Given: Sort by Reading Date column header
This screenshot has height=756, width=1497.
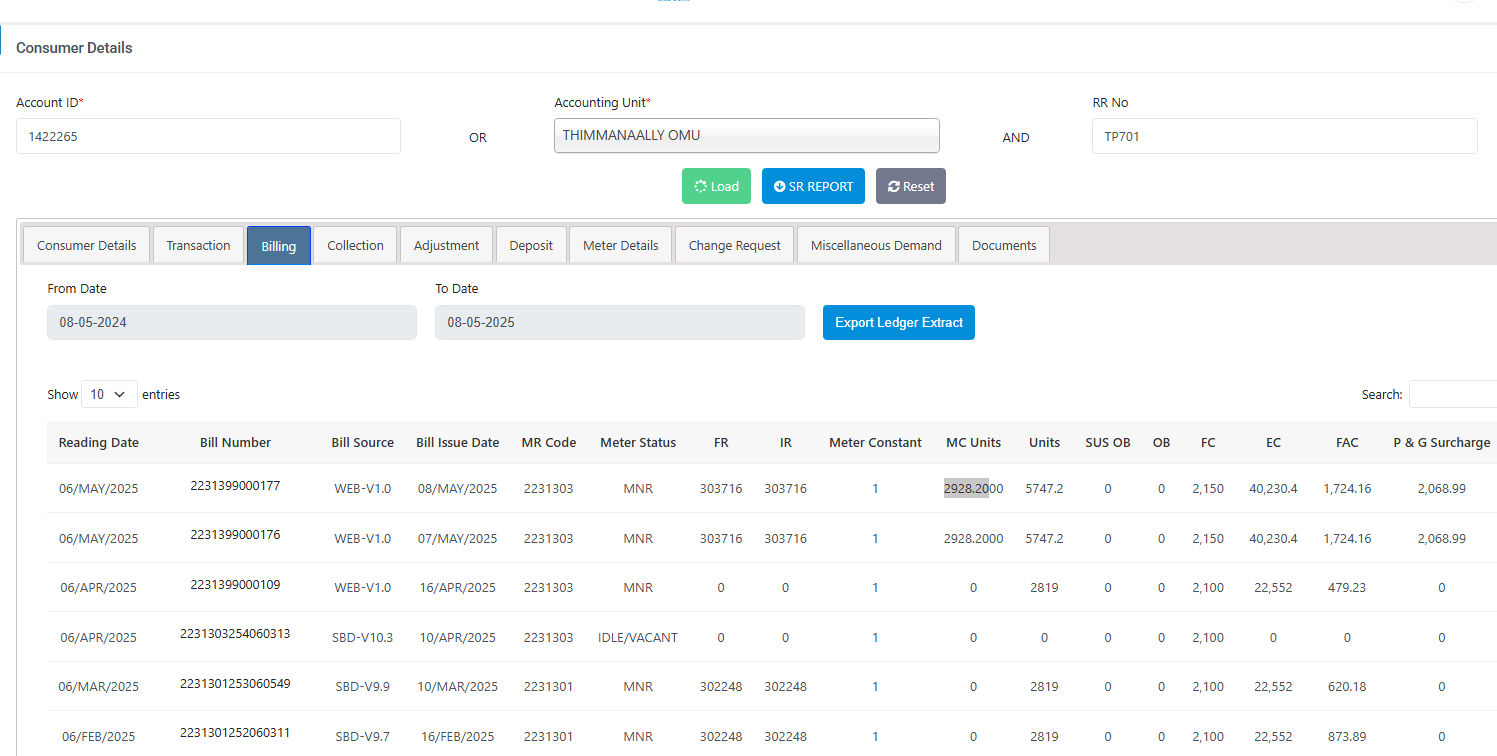Looking at the screenshot, I should (x=99, y=442).
